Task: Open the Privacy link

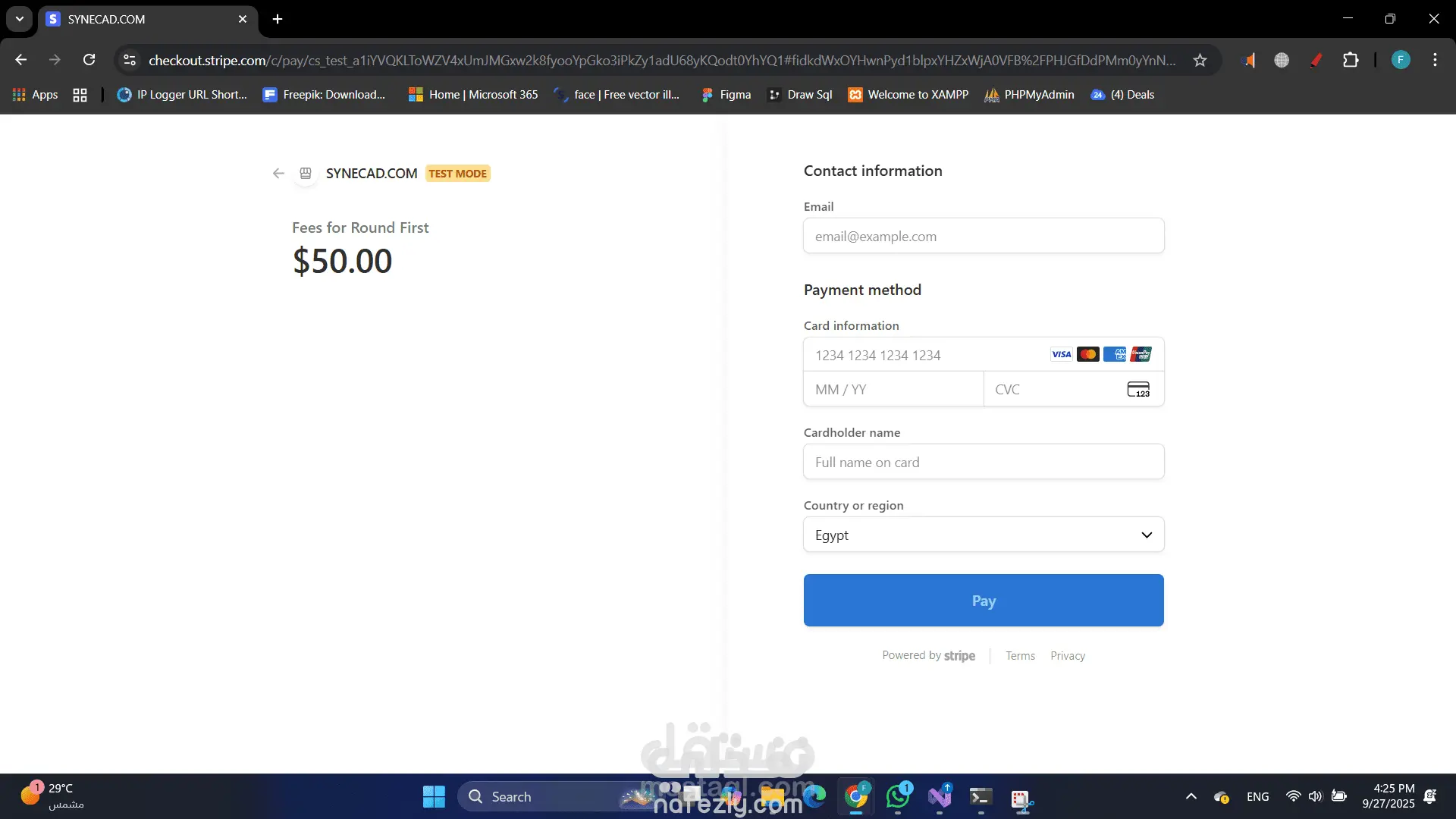Action: tap(1067, 656)
